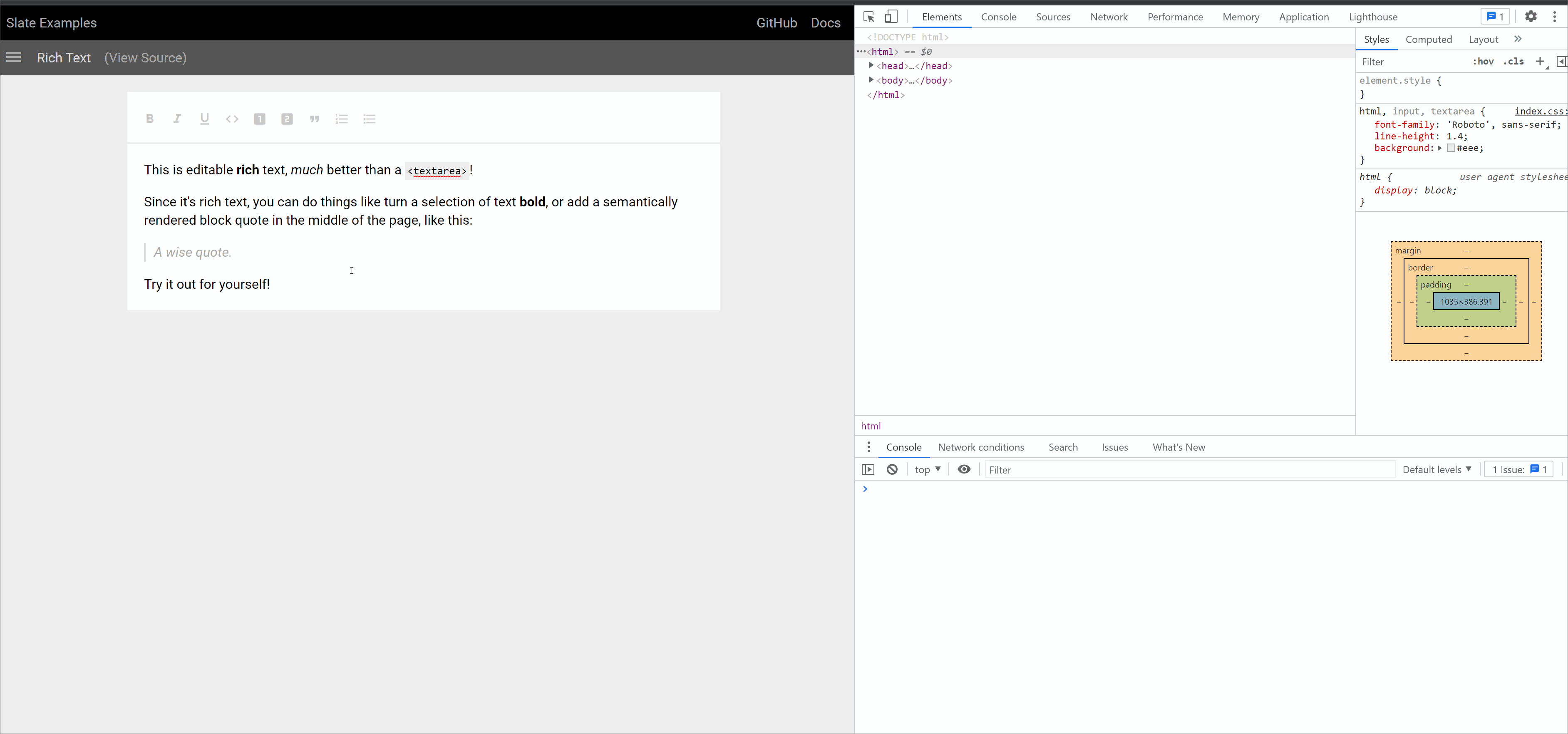
Task: Open Default levels dropdown
Action: 1437,469
